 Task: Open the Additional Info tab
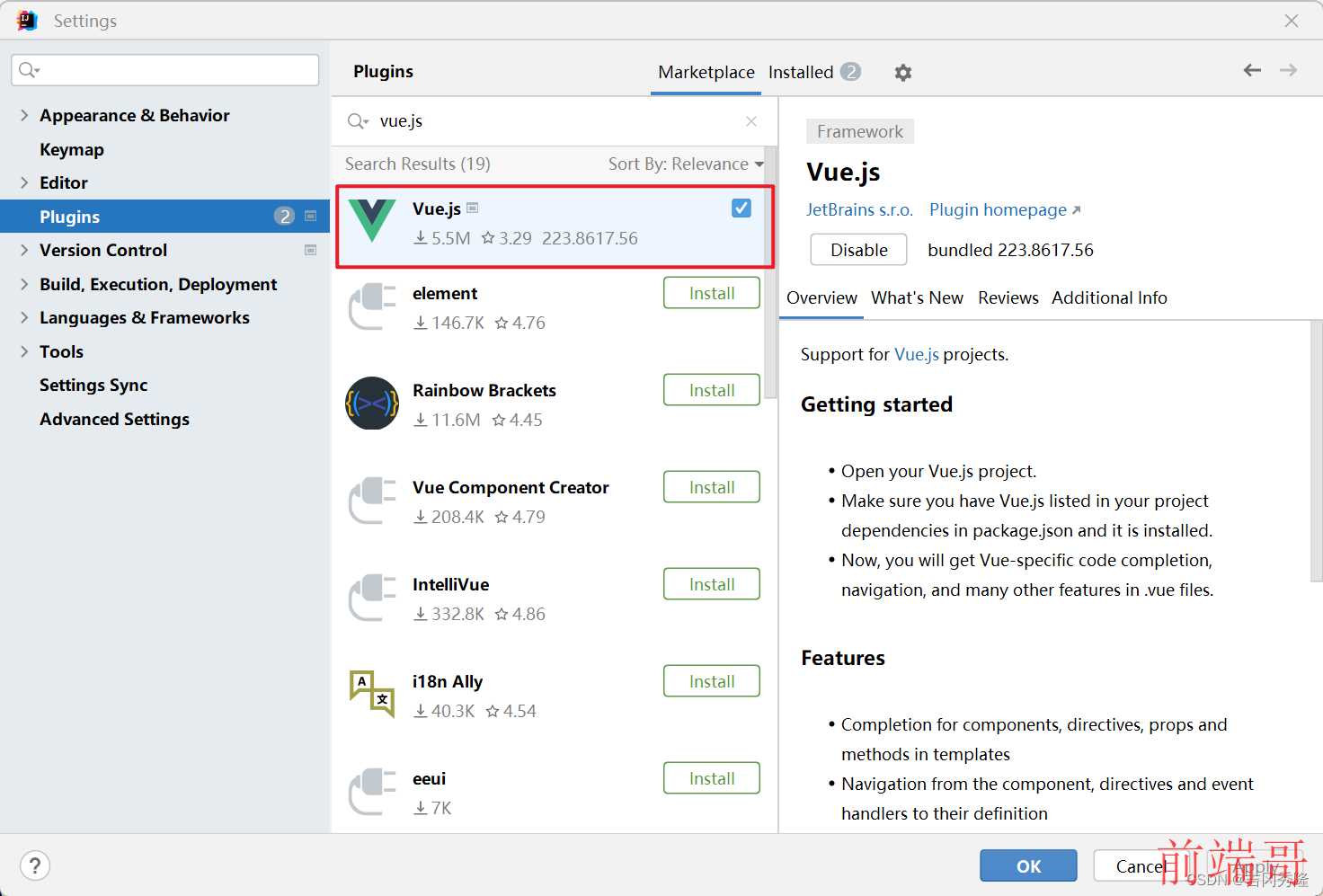(x=1109, y=297)
